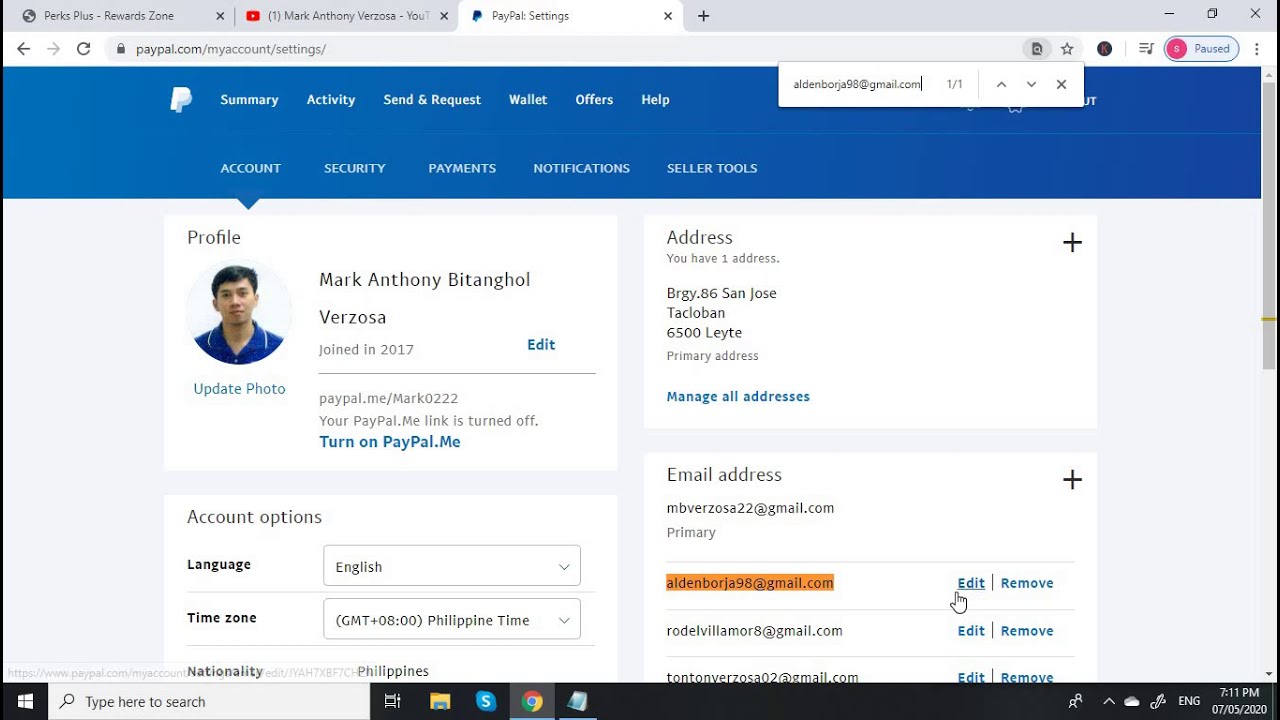Open Send & Request menu
Screen dimensions: 1280x720
coord(432,99)
